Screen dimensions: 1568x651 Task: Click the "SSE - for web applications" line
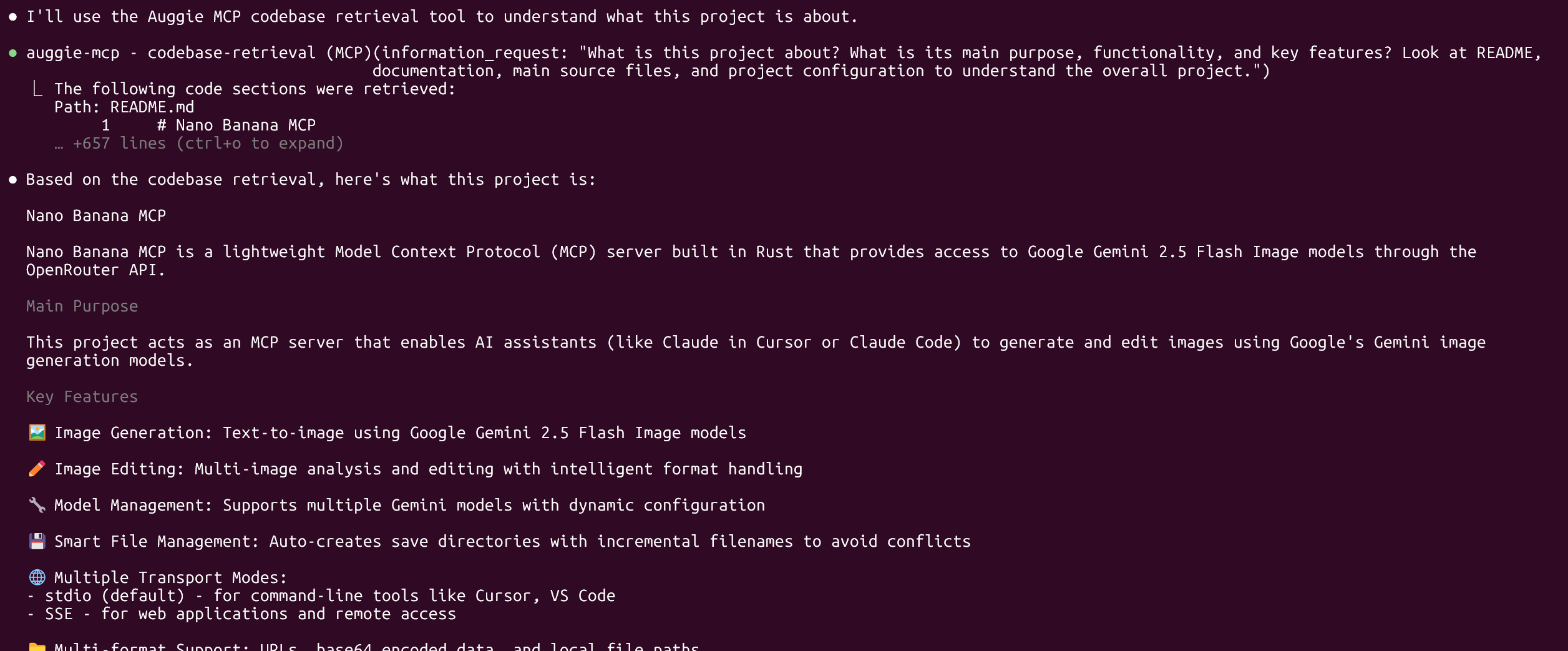[250, 614]
